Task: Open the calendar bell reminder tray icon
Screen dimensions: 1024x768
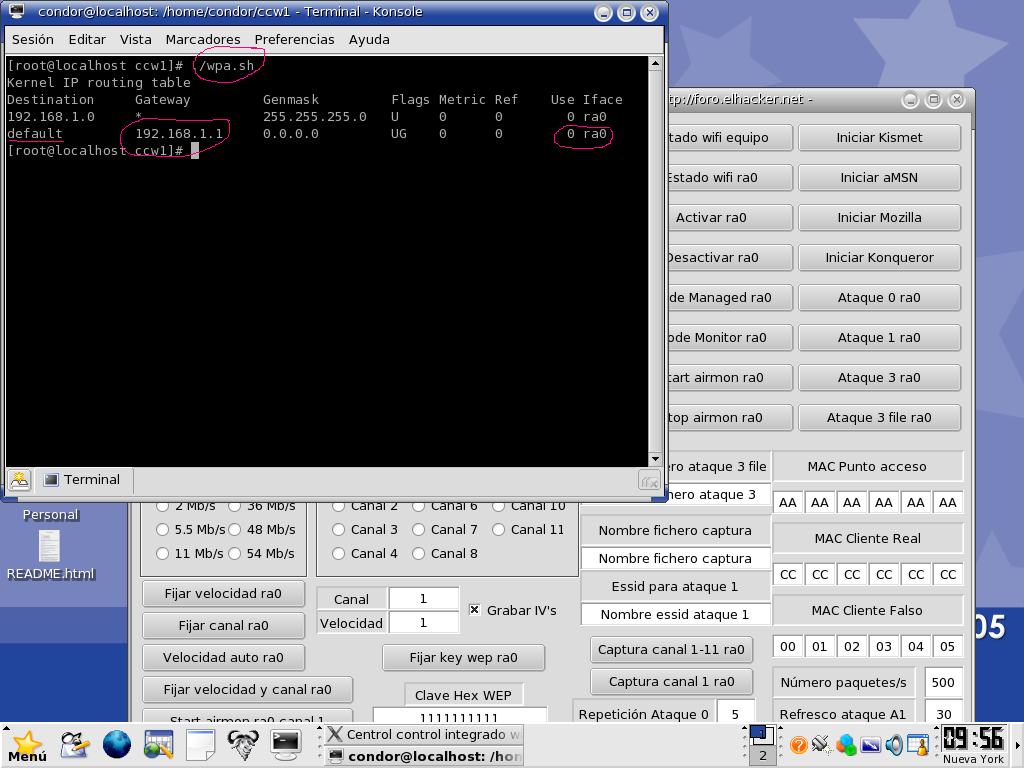Action: (x=918, y=744)
